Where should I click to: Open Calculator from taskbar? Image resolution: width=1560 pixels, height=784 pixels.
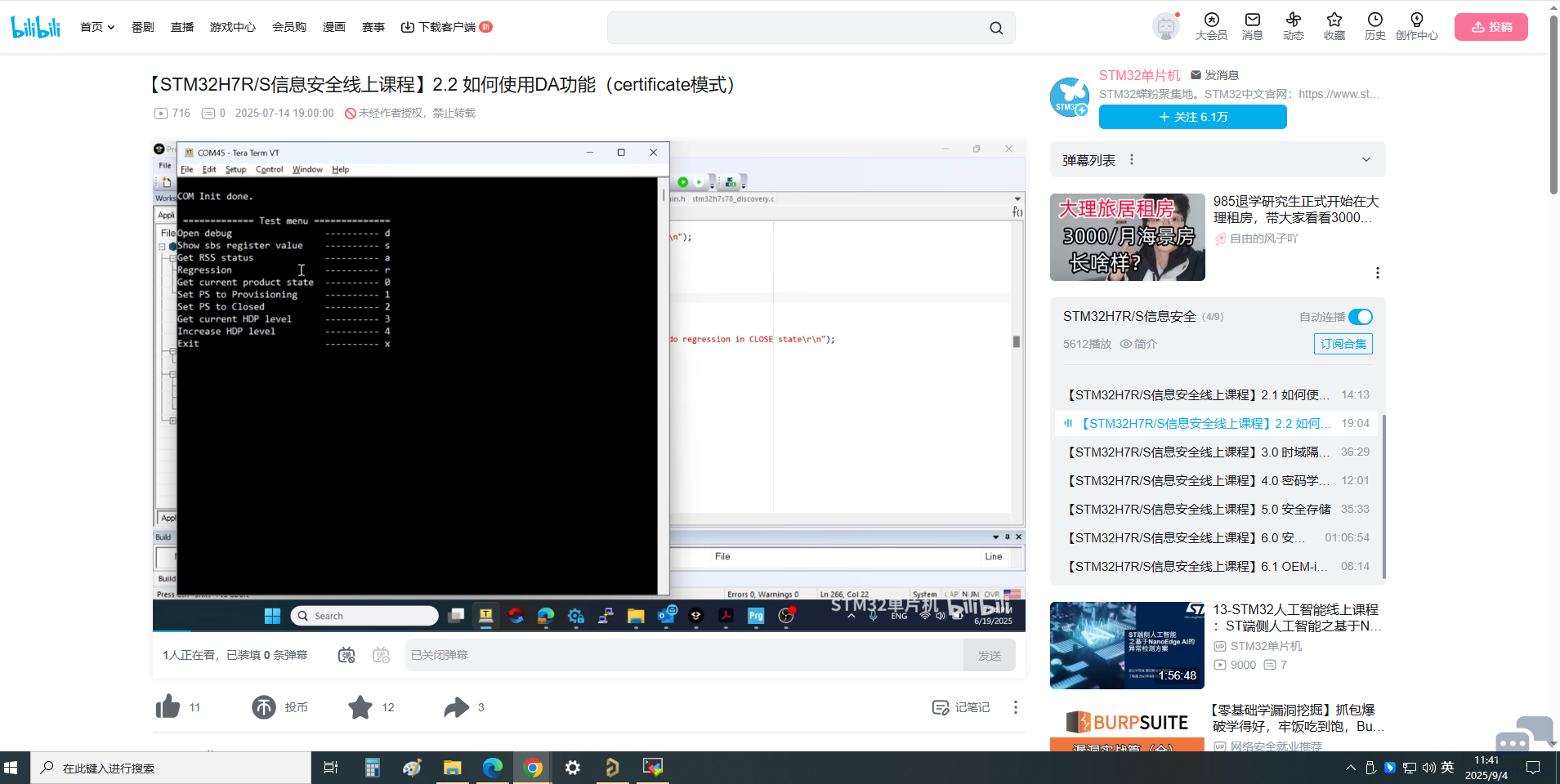click(373, 768)
